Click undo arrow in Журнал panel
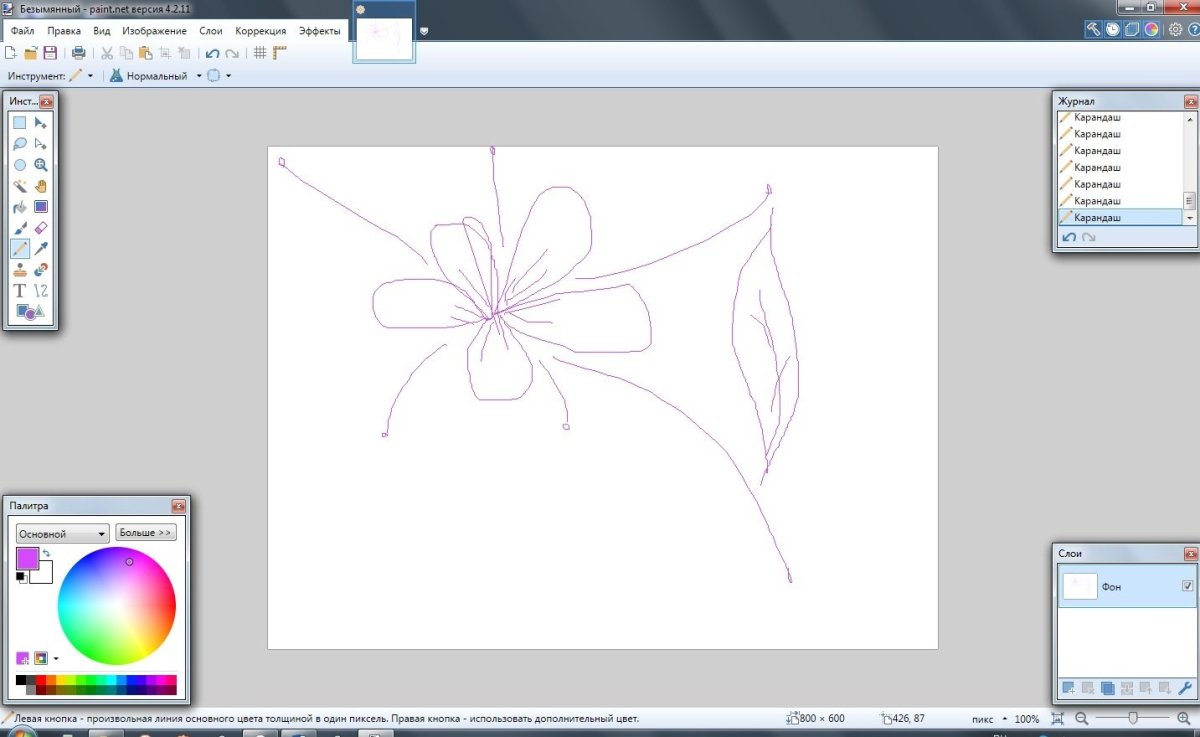 pyautogui.click(x=1069, y=237)
